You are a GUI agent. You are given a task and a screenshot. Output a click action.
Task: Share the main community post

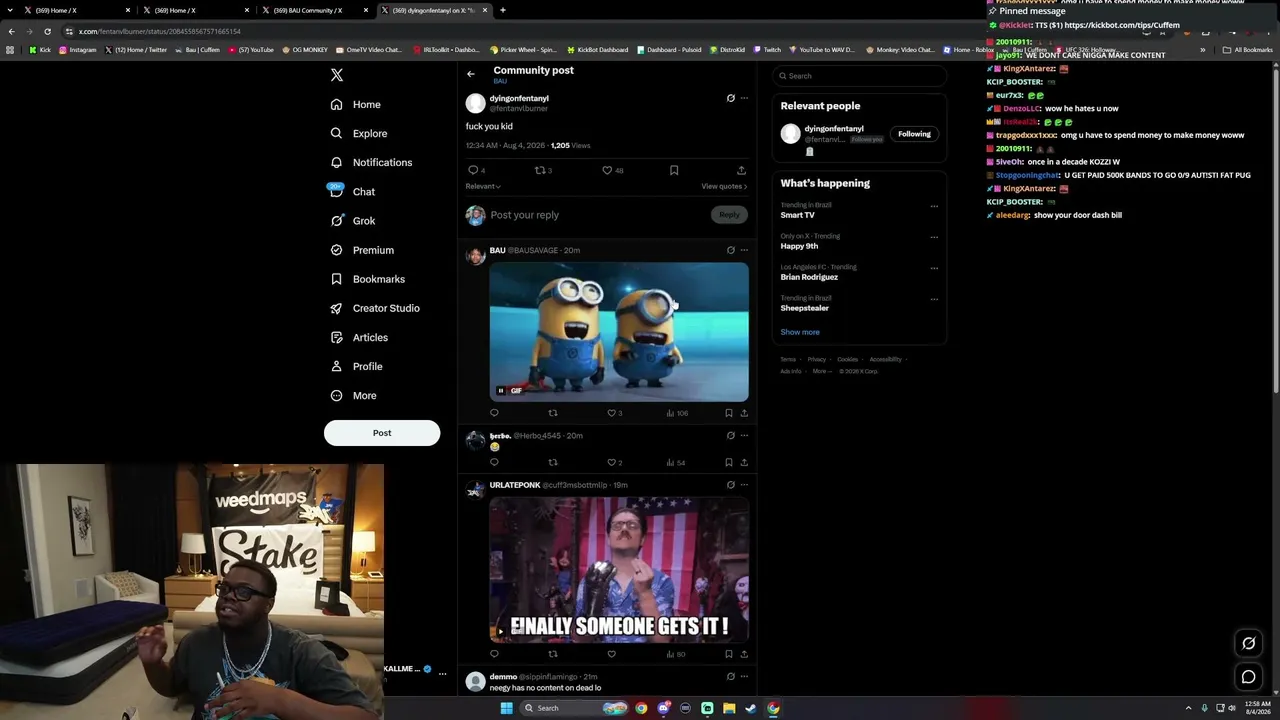coord(741,170)
